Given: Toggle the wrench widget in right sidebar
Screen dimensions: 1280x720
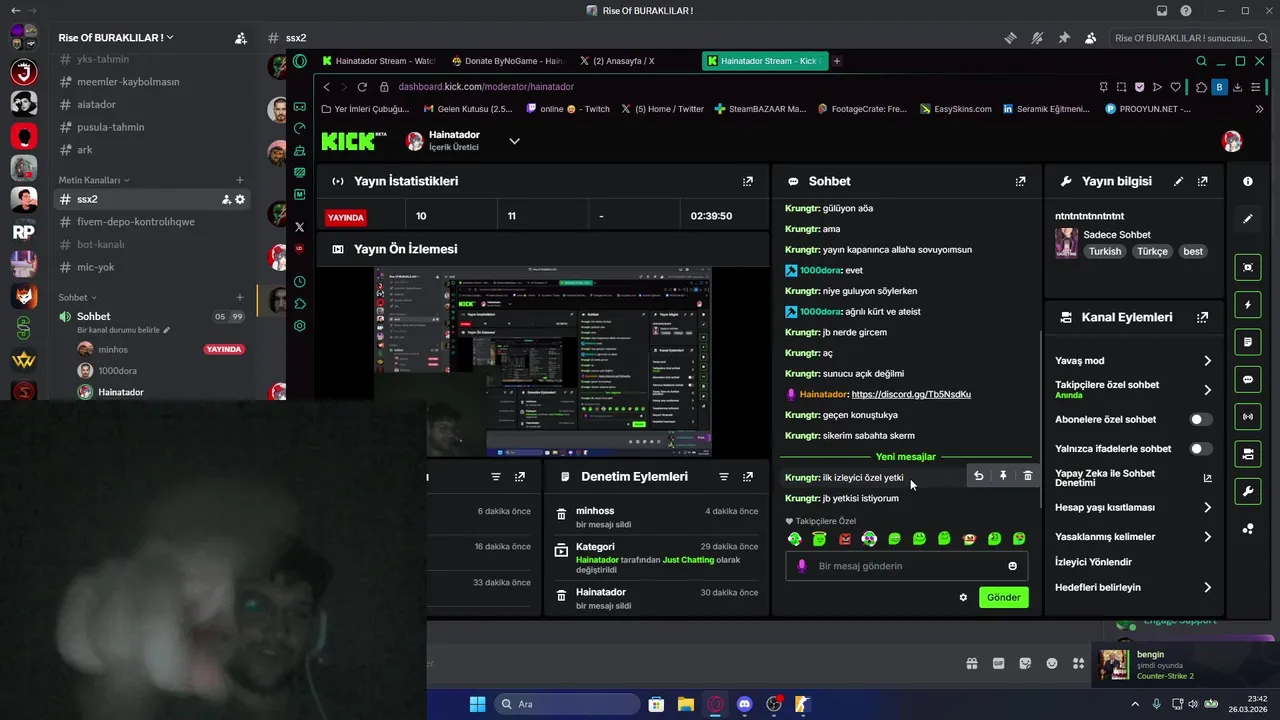Looking at the screenshot, I should coord(1248,491).
